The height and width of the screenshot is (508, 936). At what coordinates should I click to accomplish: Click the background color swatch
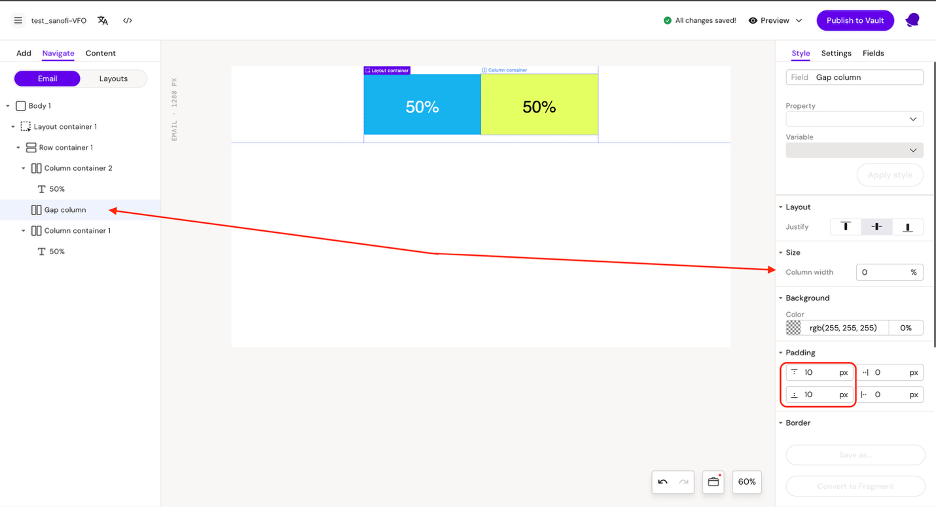point(794,327)
